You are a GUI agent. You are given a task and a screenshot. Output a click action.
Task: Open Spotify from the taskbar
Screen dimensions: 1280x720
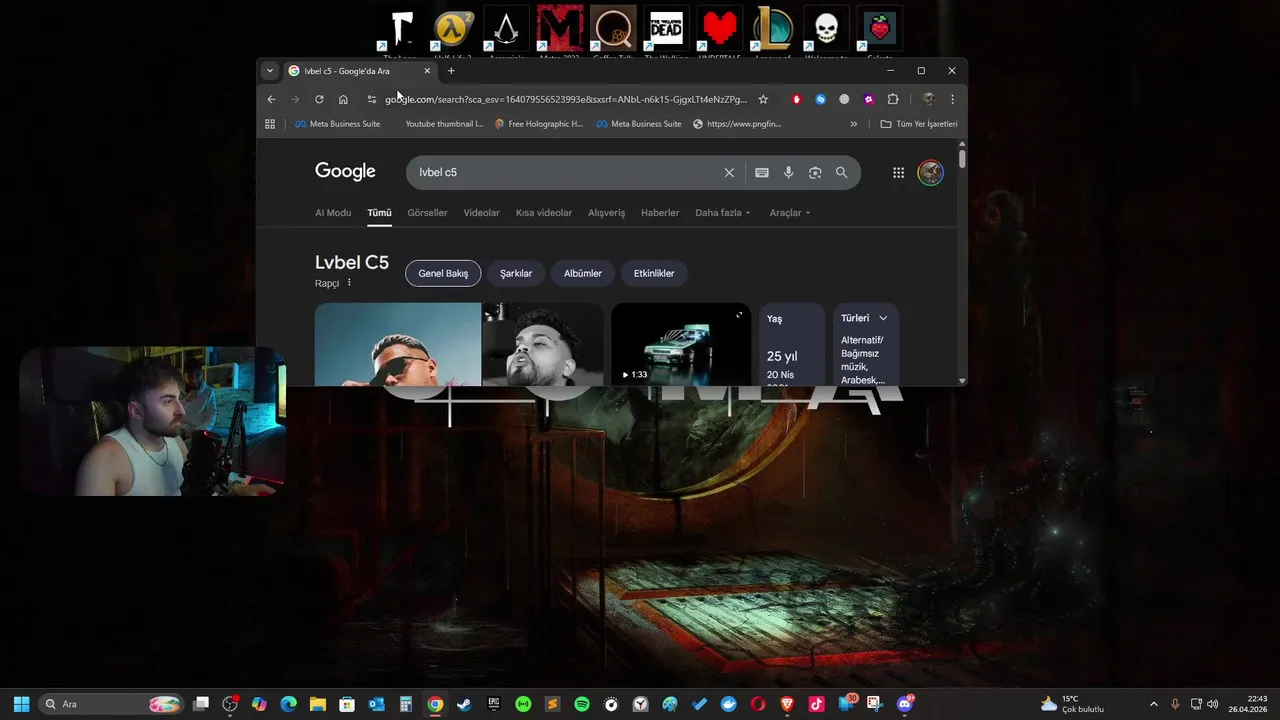[582, 704]
